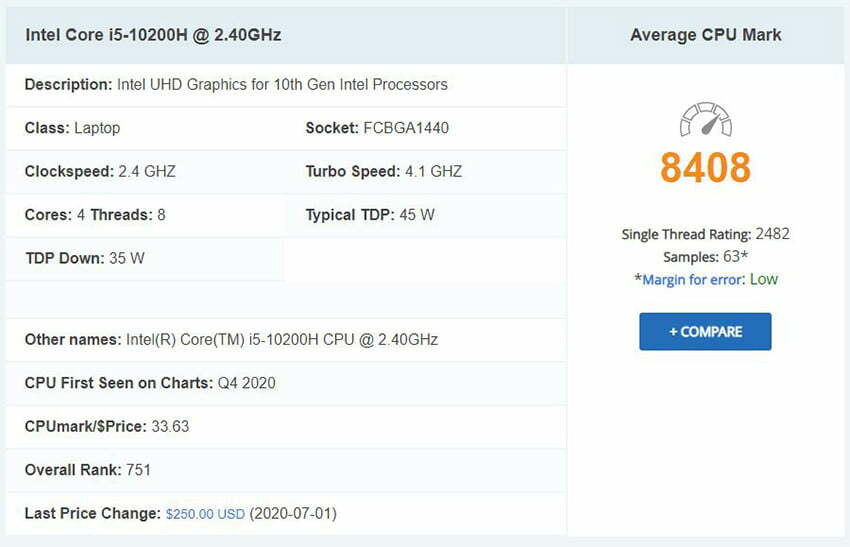Click the Class: Laptop entry
The width and height of the screenshot is (850, 547).
[x=73, y=128]
